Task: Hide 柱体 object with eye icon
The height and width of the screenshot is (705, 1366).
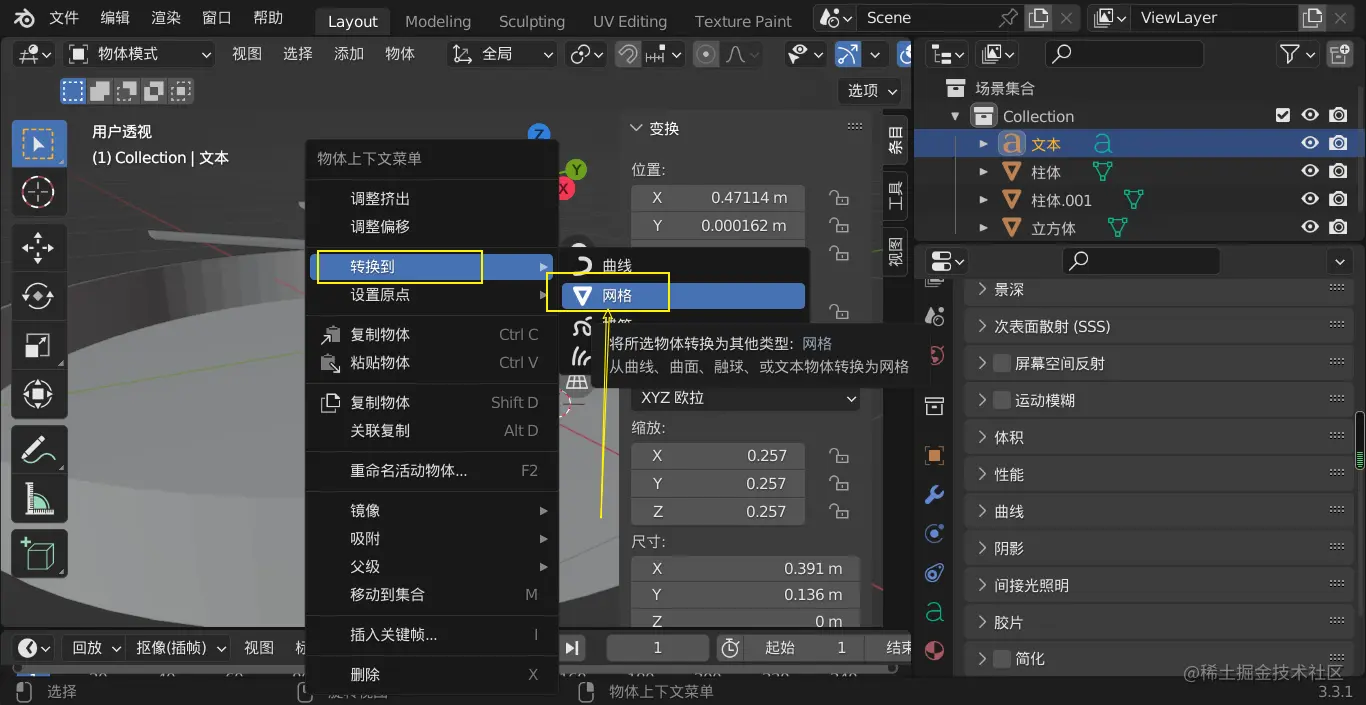Action: [1310, 172]
